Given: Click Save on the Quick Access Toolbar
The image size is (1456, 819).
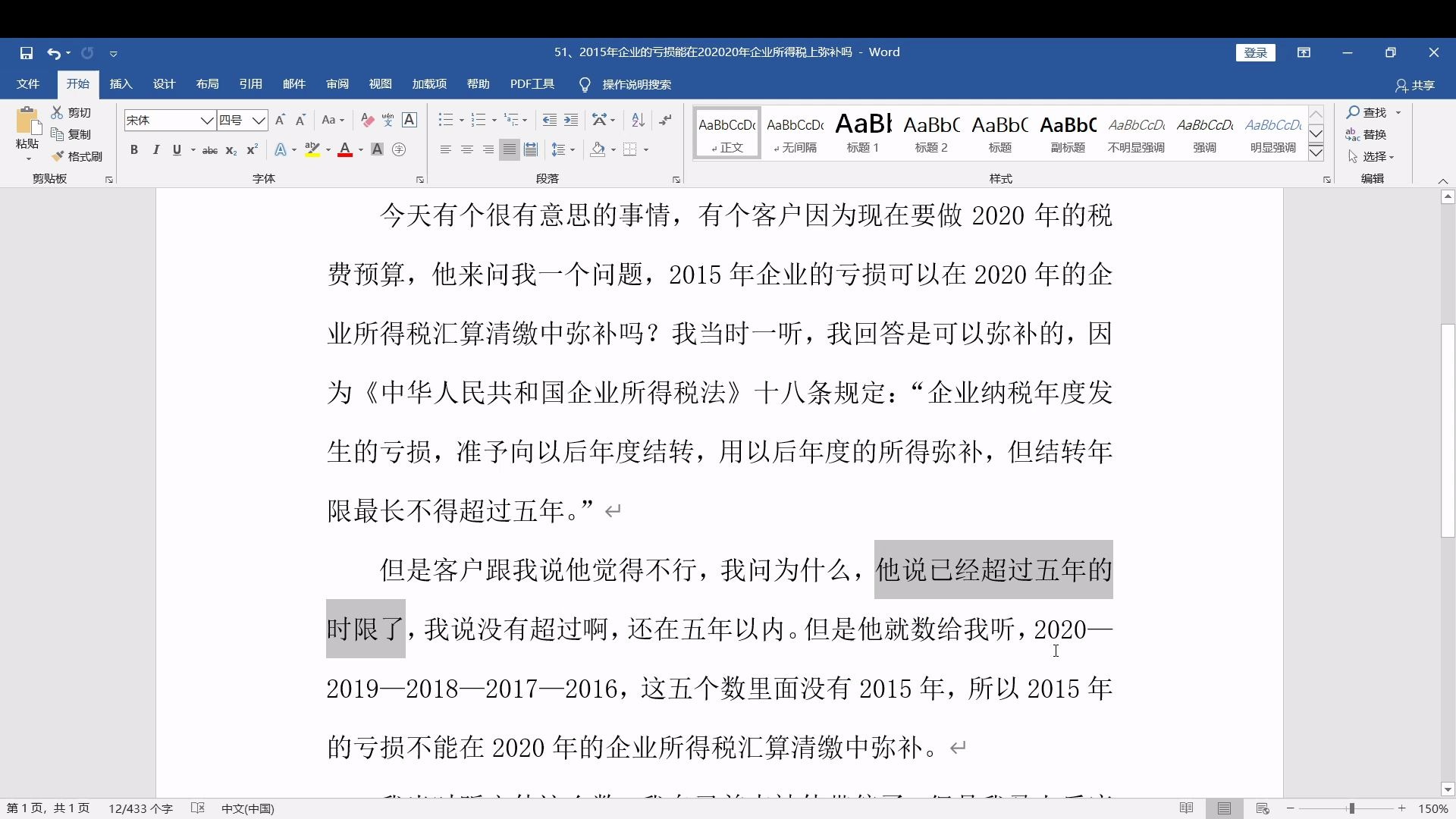Looking at the screenshot, I should (27, 53).
